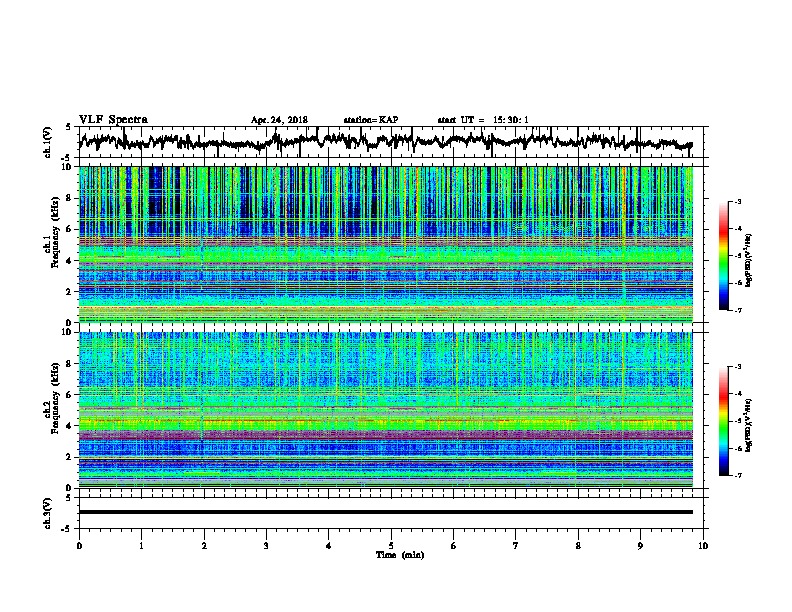
Task: Click the time axis tick "1"
Action: [141, 546]
